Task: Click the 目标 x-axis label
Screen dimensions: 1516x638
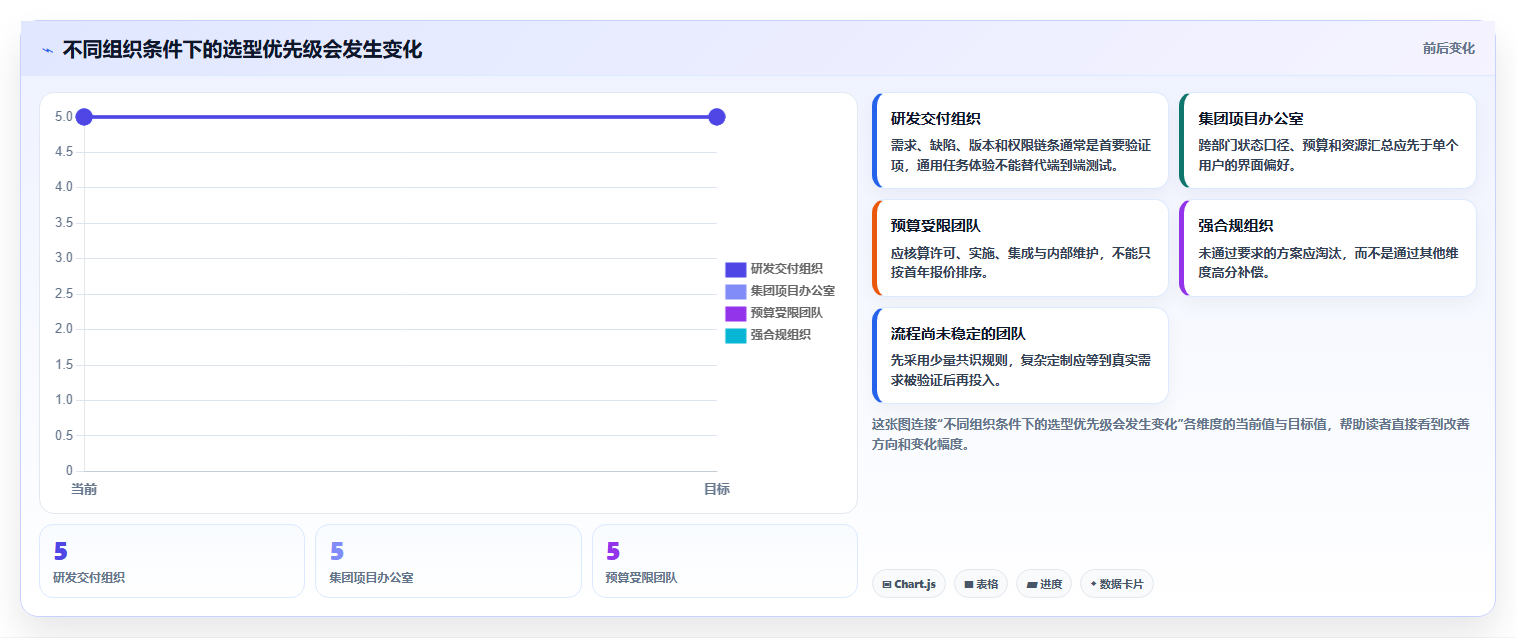Action: 716,489
